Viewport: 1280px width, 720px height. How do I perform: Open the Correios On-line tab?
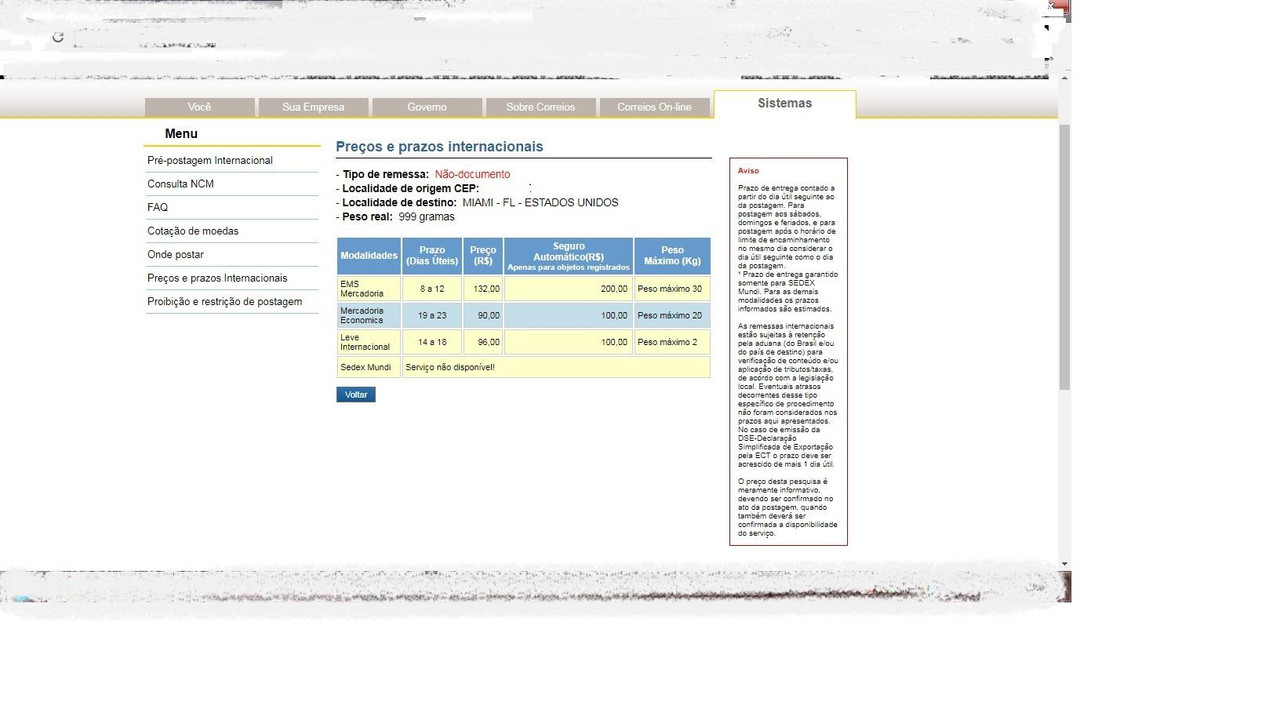654,107
